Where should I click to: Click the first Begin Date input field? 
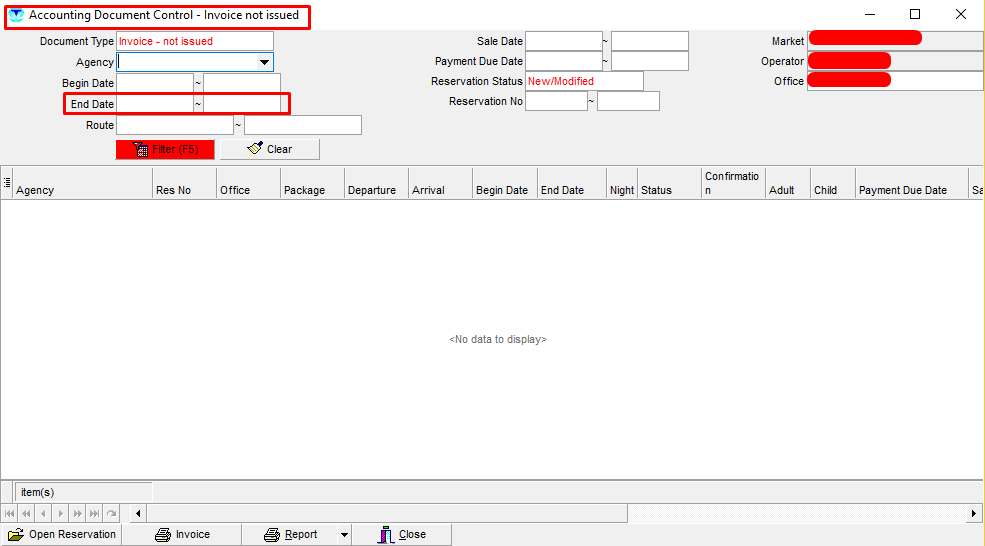tap(154, 83)
